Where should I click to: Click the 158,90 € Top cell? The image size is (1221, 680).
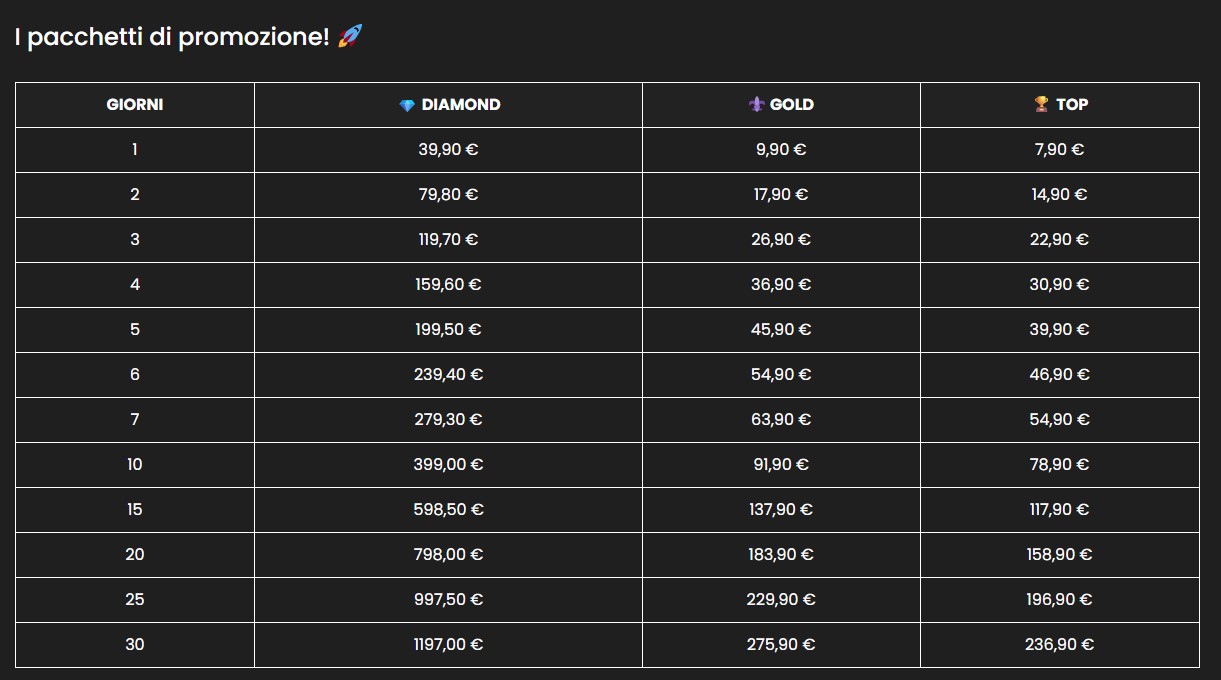point(1059,555)
